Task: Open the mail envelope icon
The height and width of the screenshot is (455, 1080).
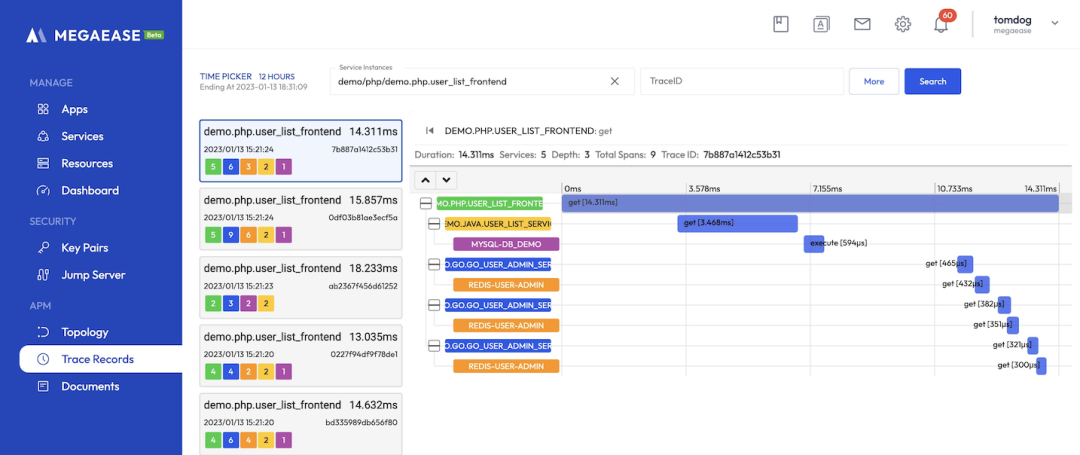Action: [x=862, y=24]
